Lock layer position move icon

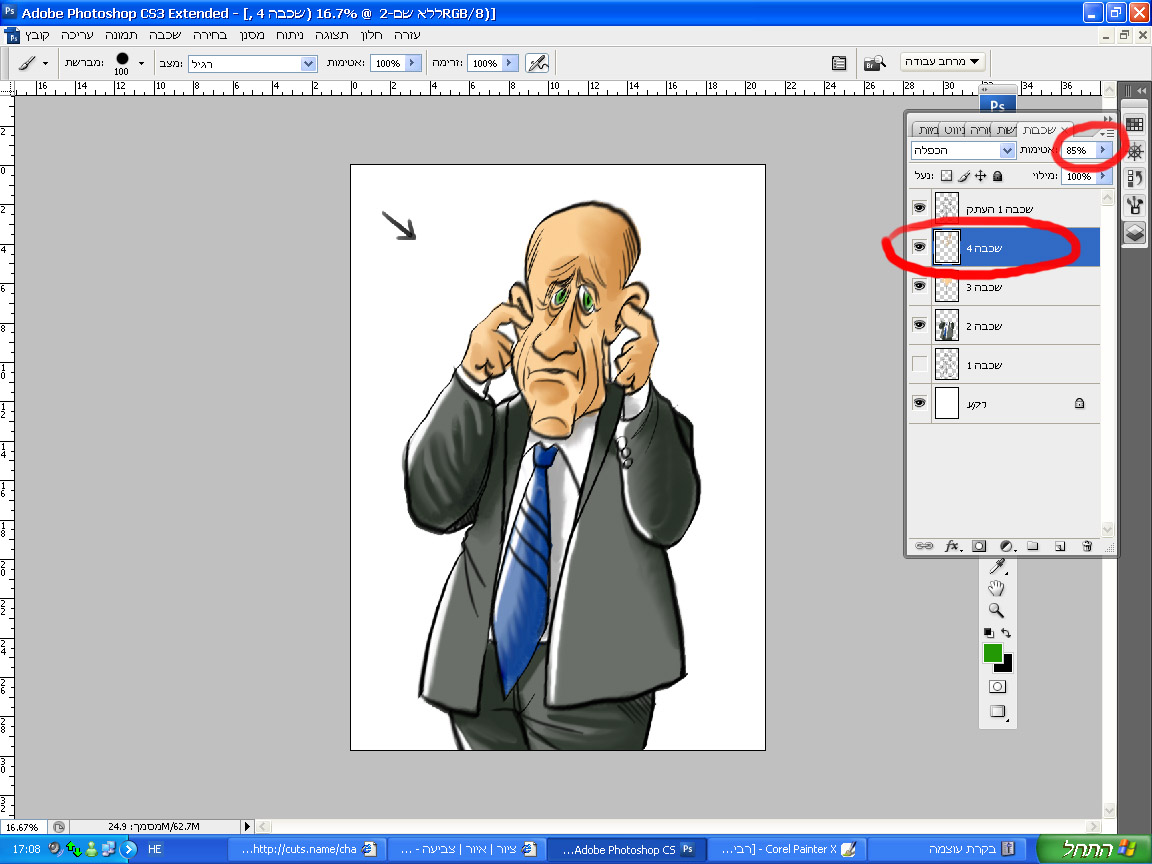click(x=980, y=176)
